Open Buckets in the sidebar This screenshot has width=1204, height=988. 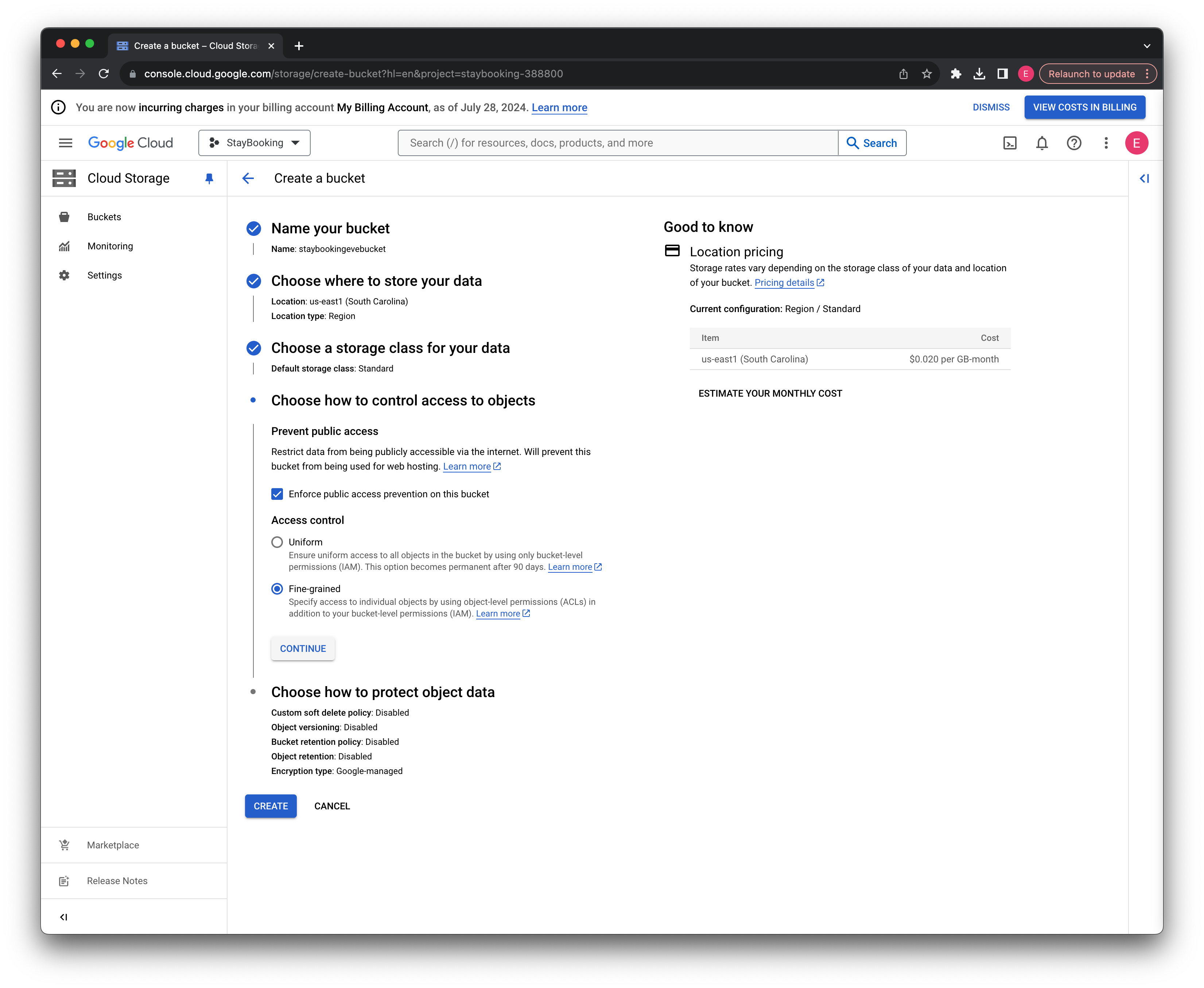coord(104,217)
